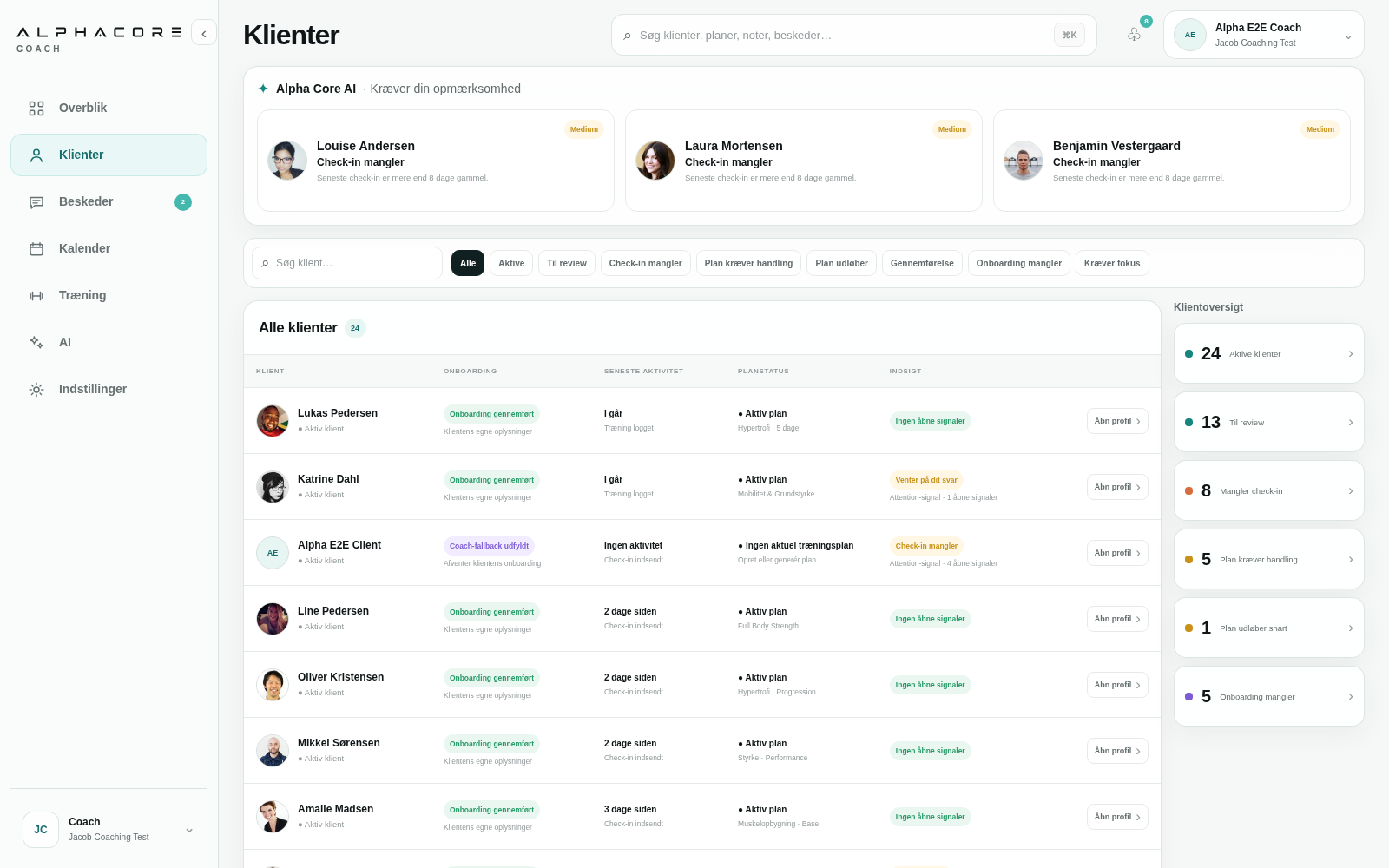Screen dimensions: 1389x868
Task: Open 13 Til review overview card
Action: pos(1269,422)
